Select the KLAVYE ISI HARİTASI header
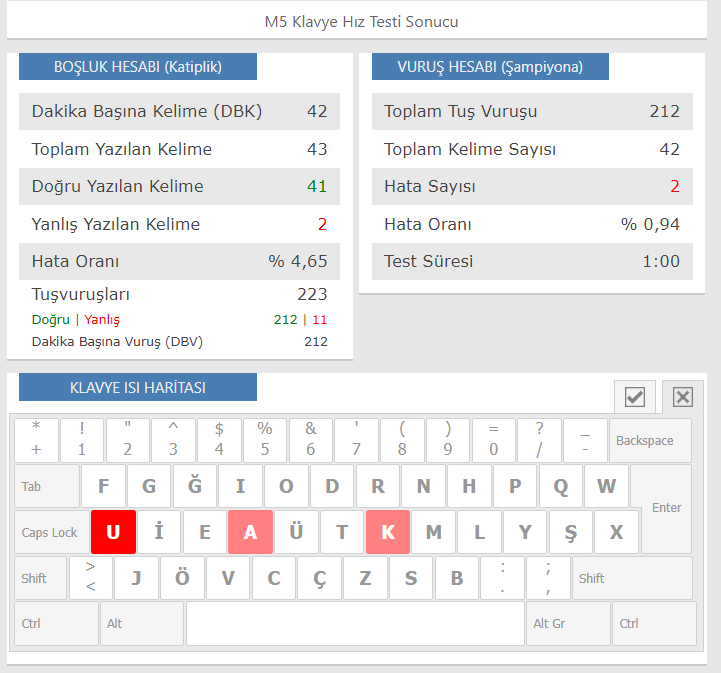 point(138,387)
